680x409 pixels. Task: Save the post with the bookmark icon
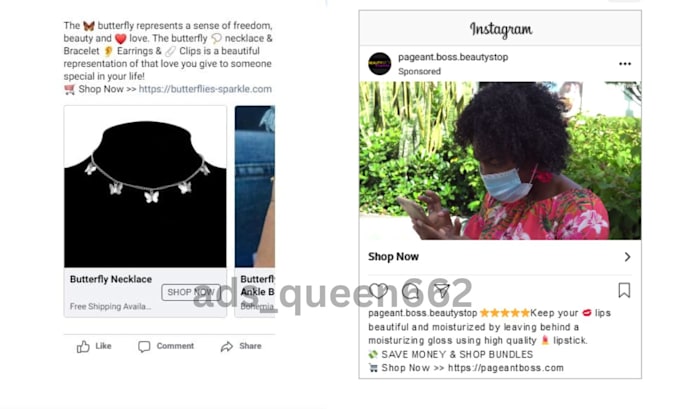[624, 290]
